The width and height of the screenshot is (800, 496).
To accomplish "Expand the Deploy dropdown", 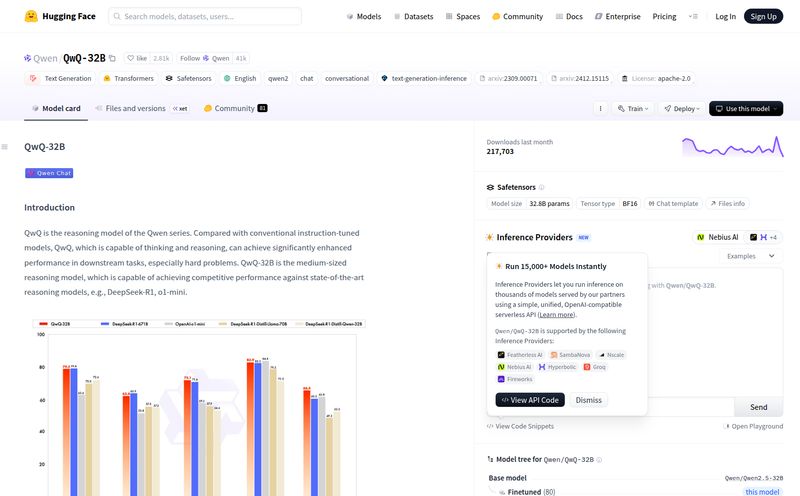I will coord(682,109).
